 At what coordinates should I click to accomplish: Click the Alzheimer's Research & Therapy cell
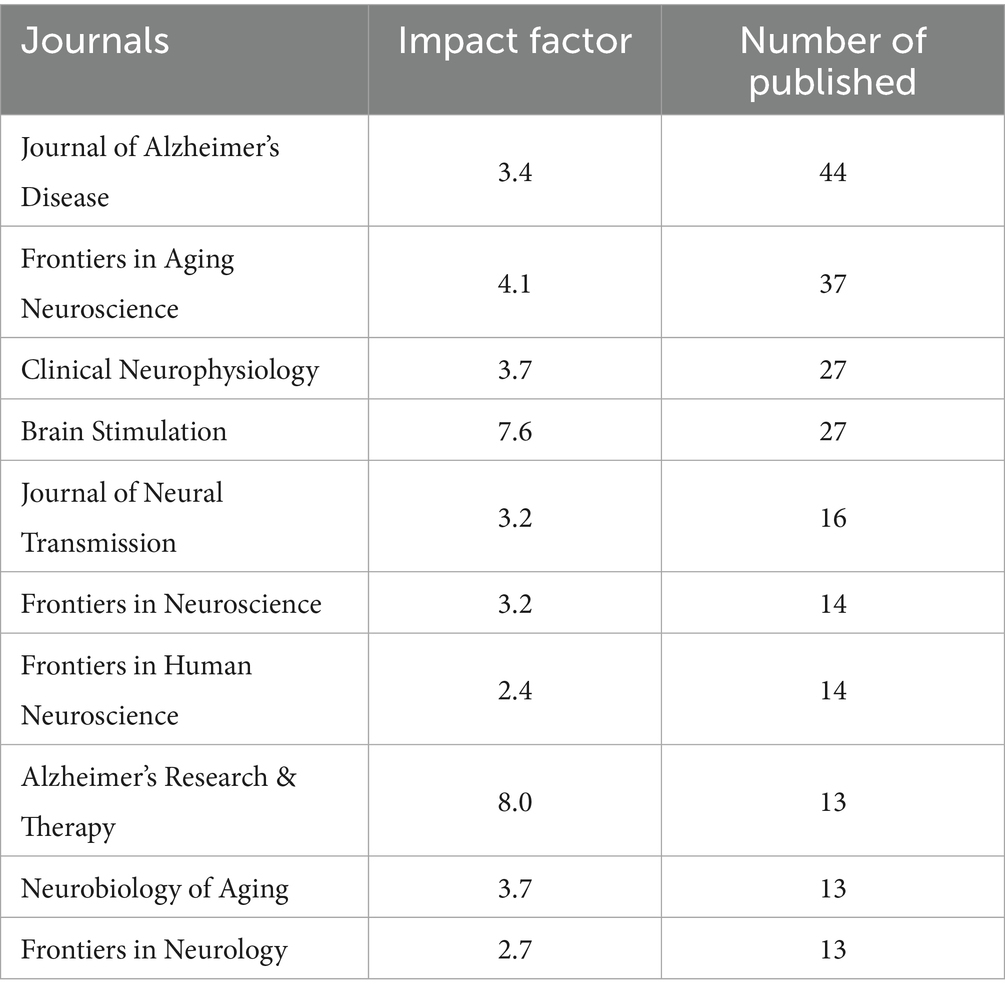point(159,802)
